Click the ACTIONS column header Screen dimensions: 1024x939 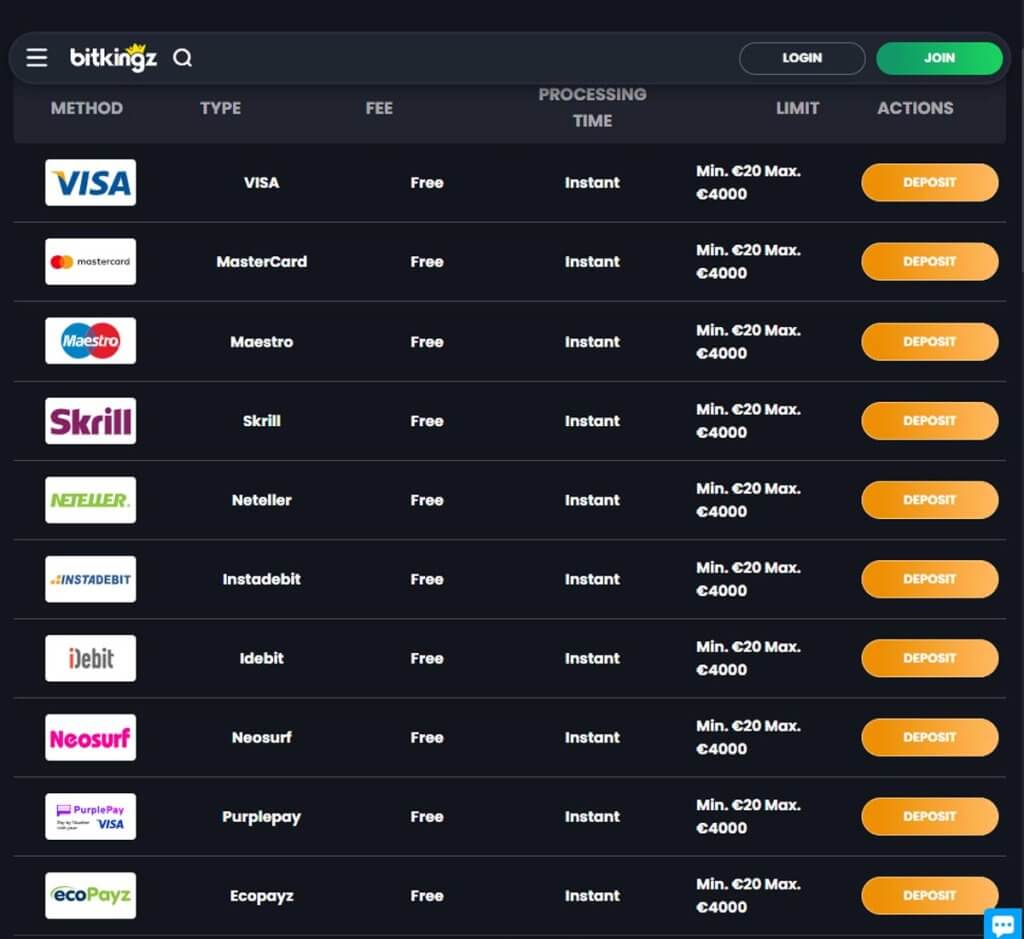915,108
